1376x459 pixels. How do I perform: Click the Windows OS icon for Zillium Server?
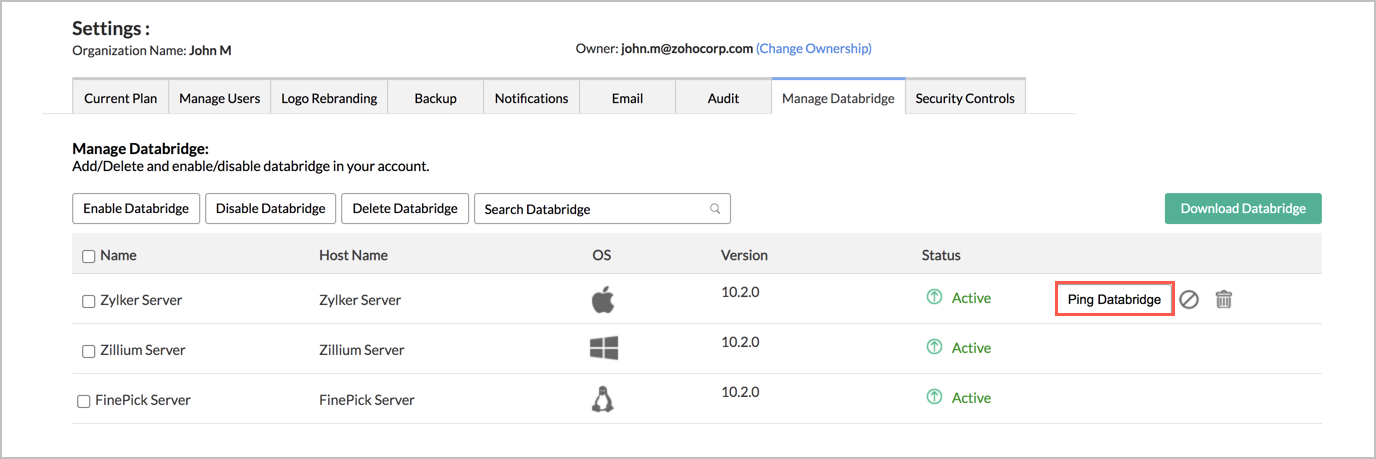point(604,348)
